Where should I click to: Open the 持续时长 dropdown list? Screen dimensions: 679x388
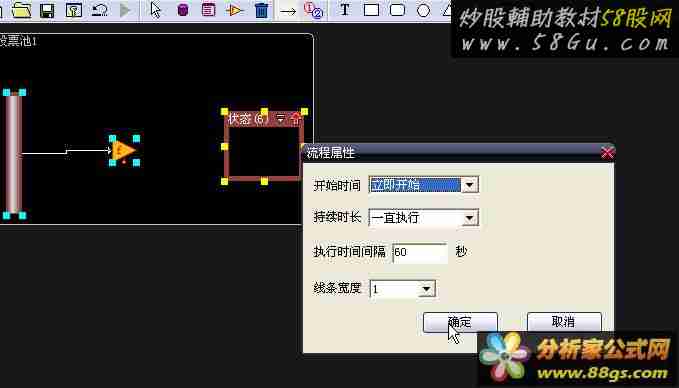(469, 218)
